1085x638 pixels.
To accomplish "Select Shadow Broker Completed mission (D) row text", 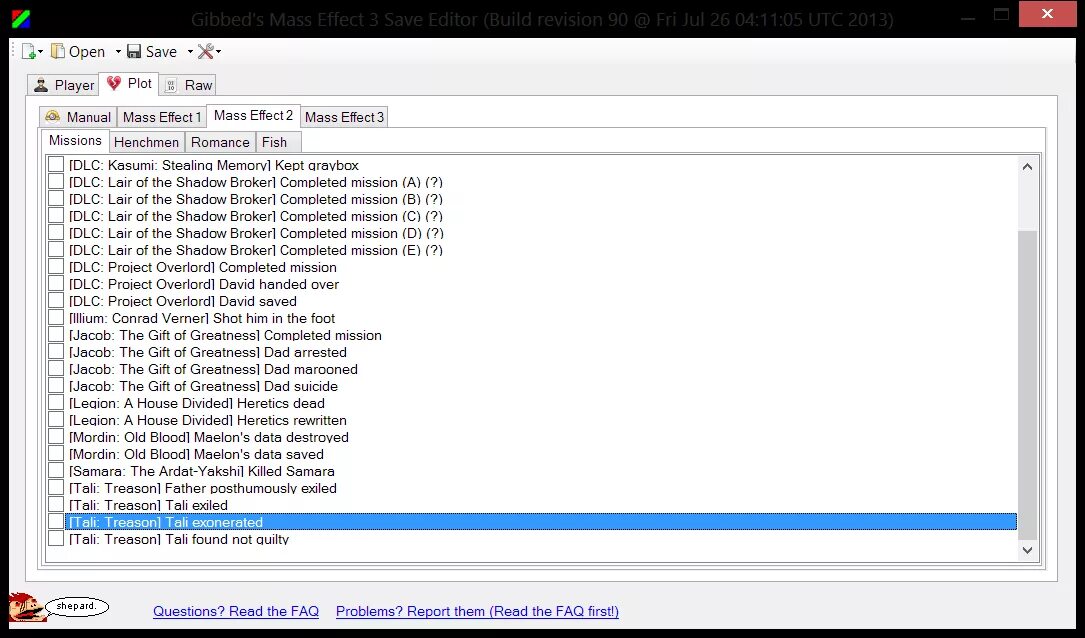I will 256,233.
